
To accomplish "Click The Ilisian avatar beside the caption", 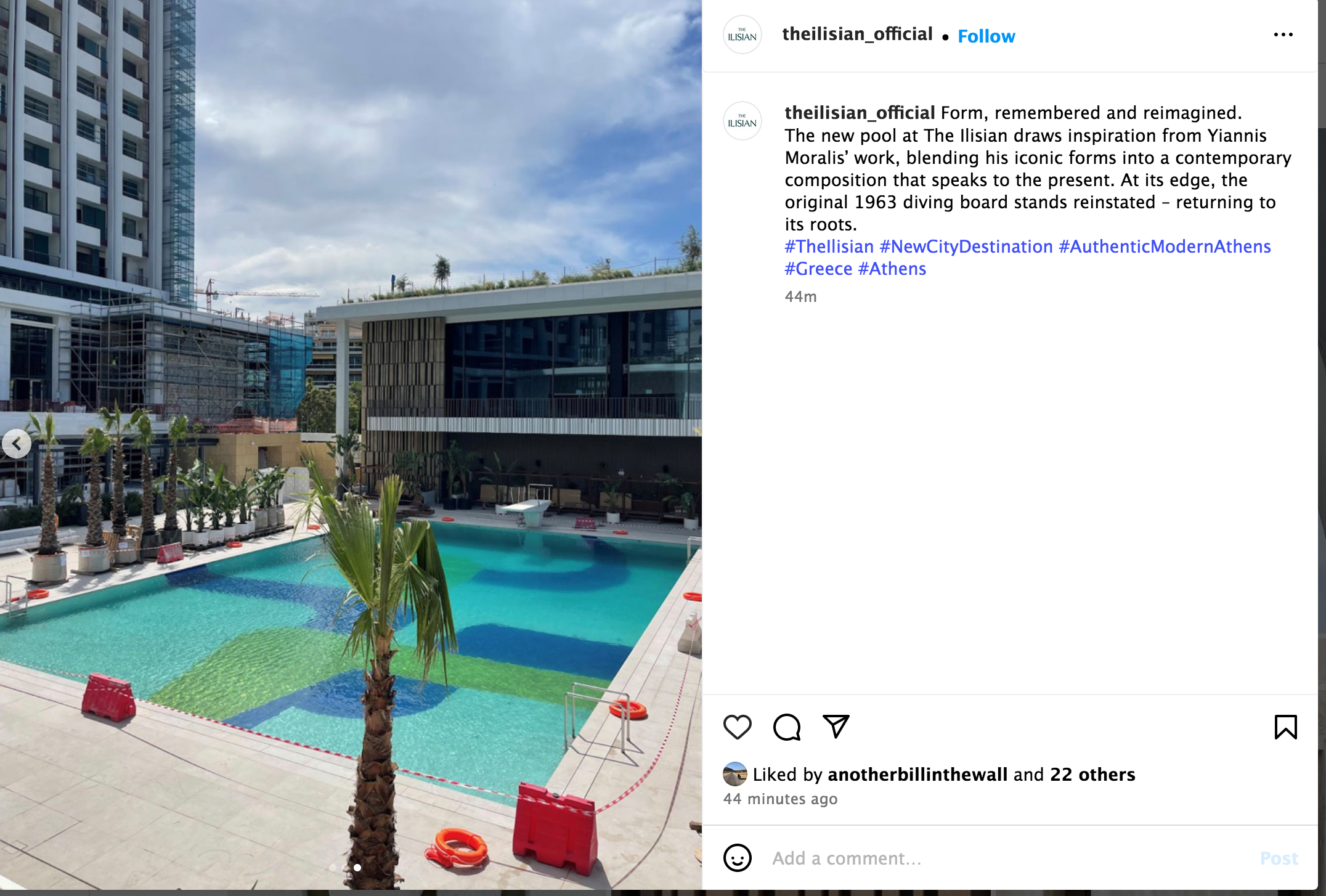I will pyautogui.click(x=742, y=121).
